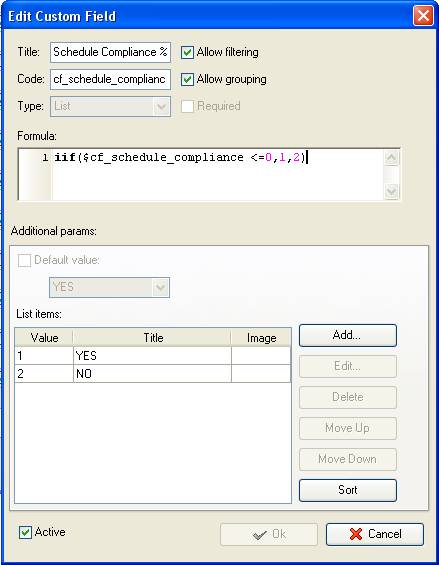Click inside the Formula editor

pyautogui.click(x=217, y=174)
